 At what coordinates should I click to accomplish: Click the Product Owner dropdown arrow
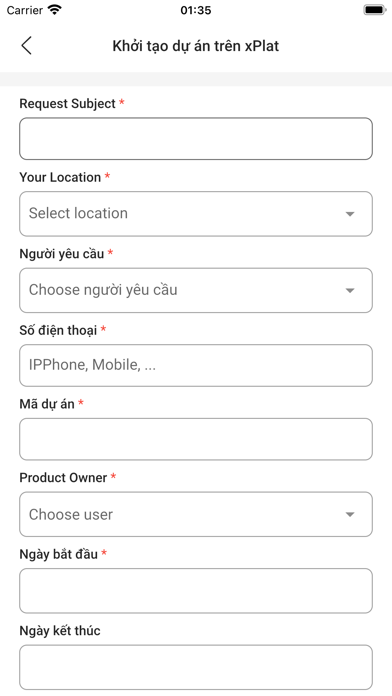[350, 514]
